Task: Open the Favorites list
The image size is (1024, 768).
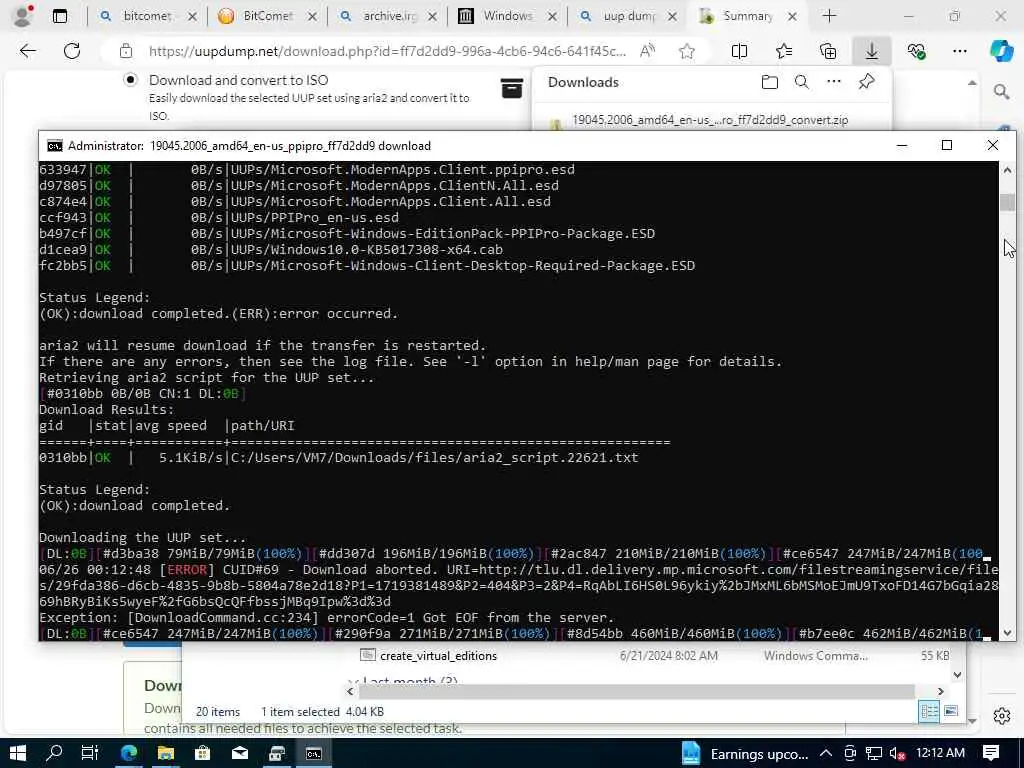Action: tap(784, 51)
